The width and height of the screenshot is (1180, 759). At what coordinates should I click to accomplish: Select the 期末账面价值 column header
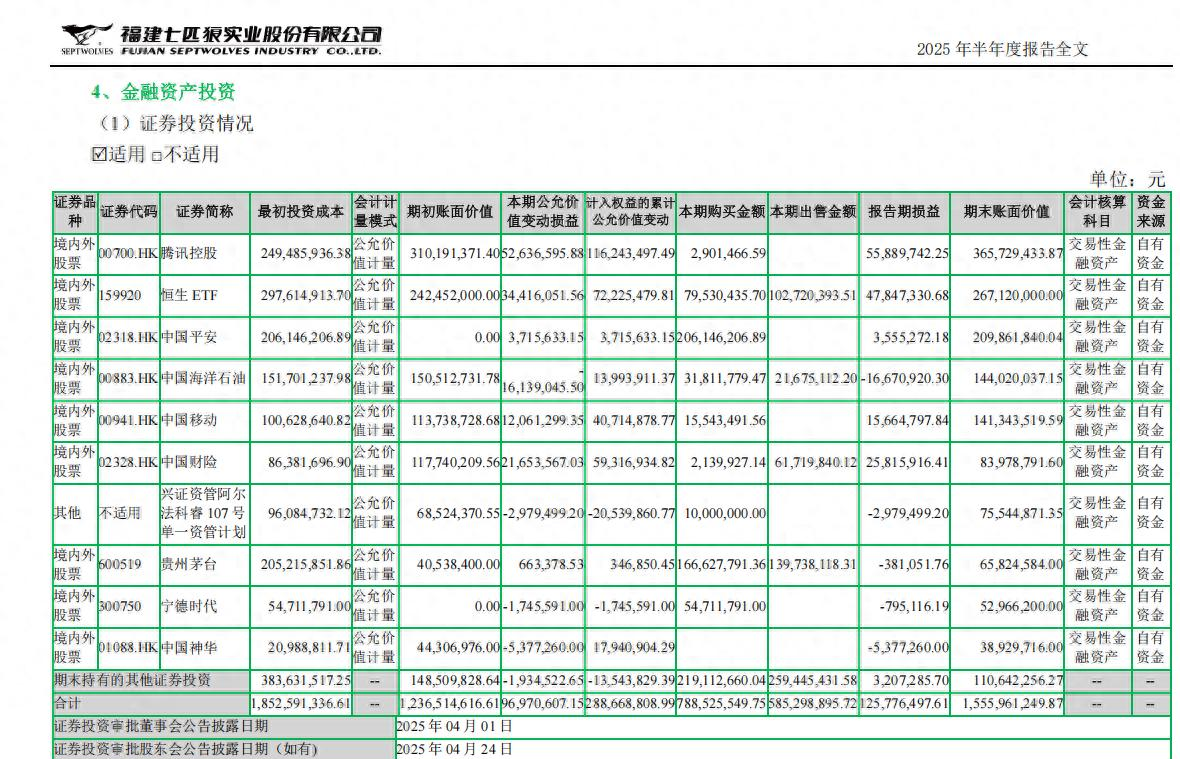[x=1007, y=212]
